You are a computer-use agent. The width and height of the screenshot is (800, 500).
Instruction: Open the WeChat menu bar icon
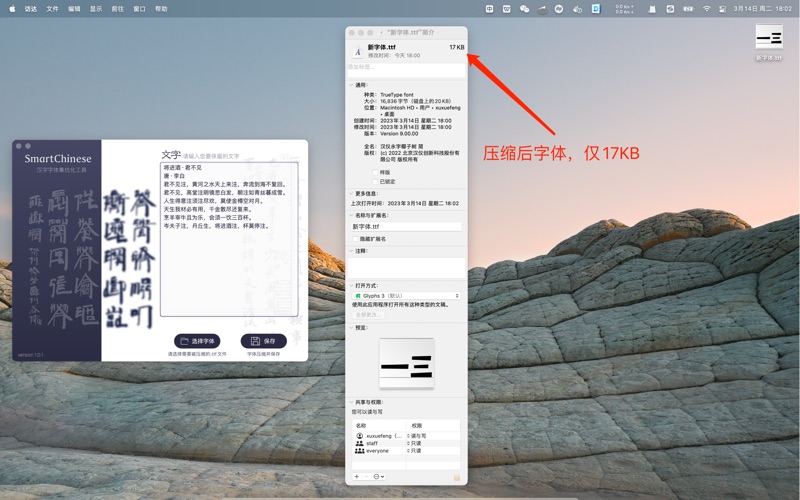(x=524, y=8)
